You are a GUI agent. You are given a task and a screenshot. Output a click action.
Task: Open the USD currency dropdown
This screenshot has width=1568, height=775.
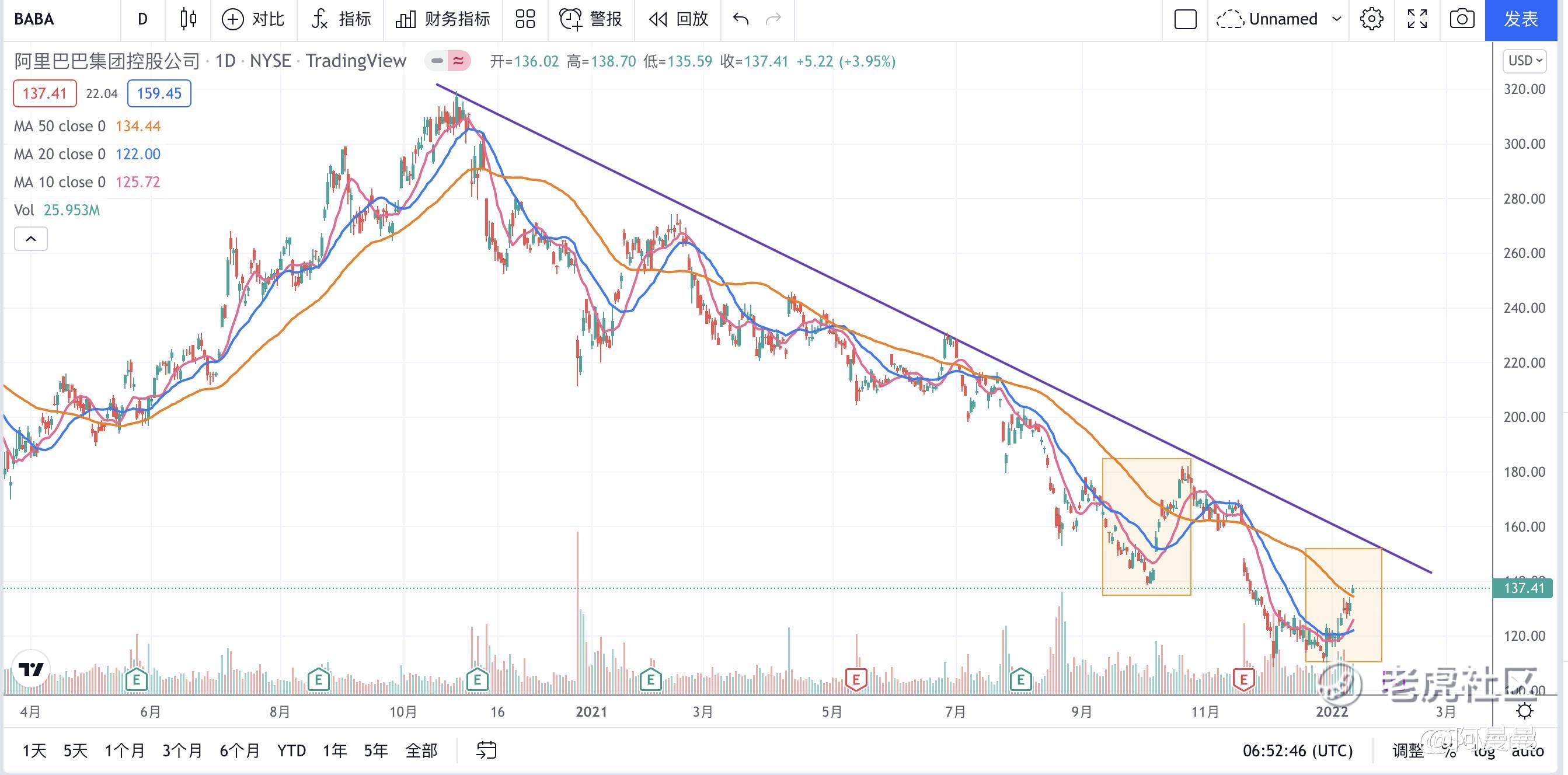point(1524,61)
